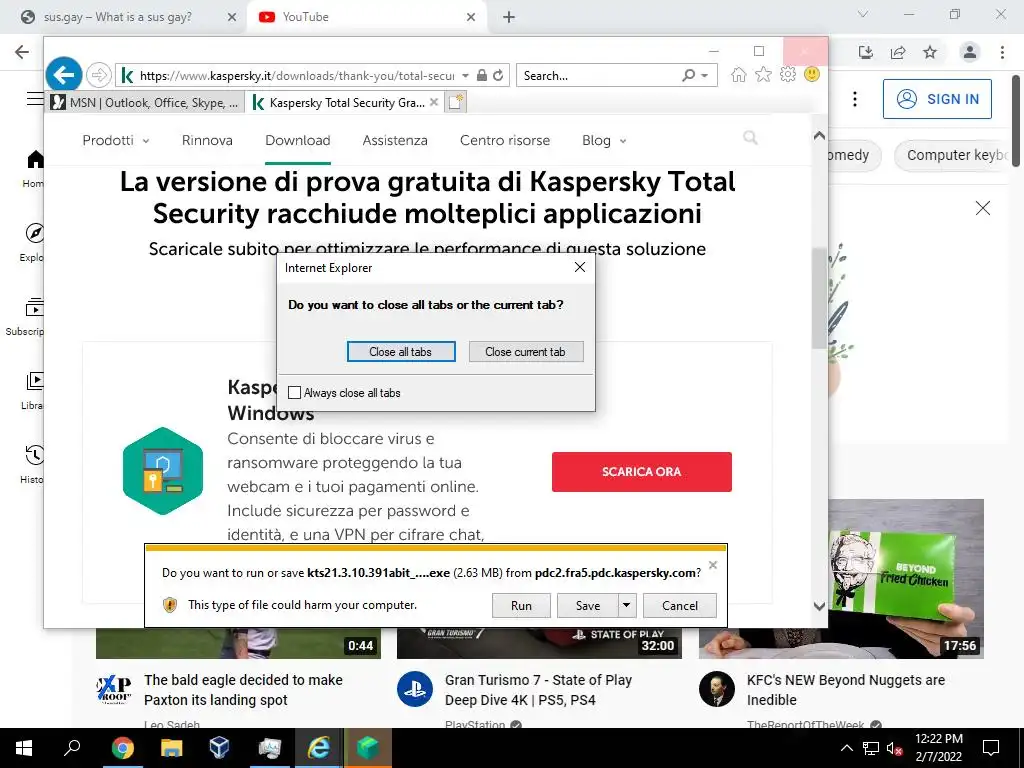Click Run in download bar

(x=521, y=605)
